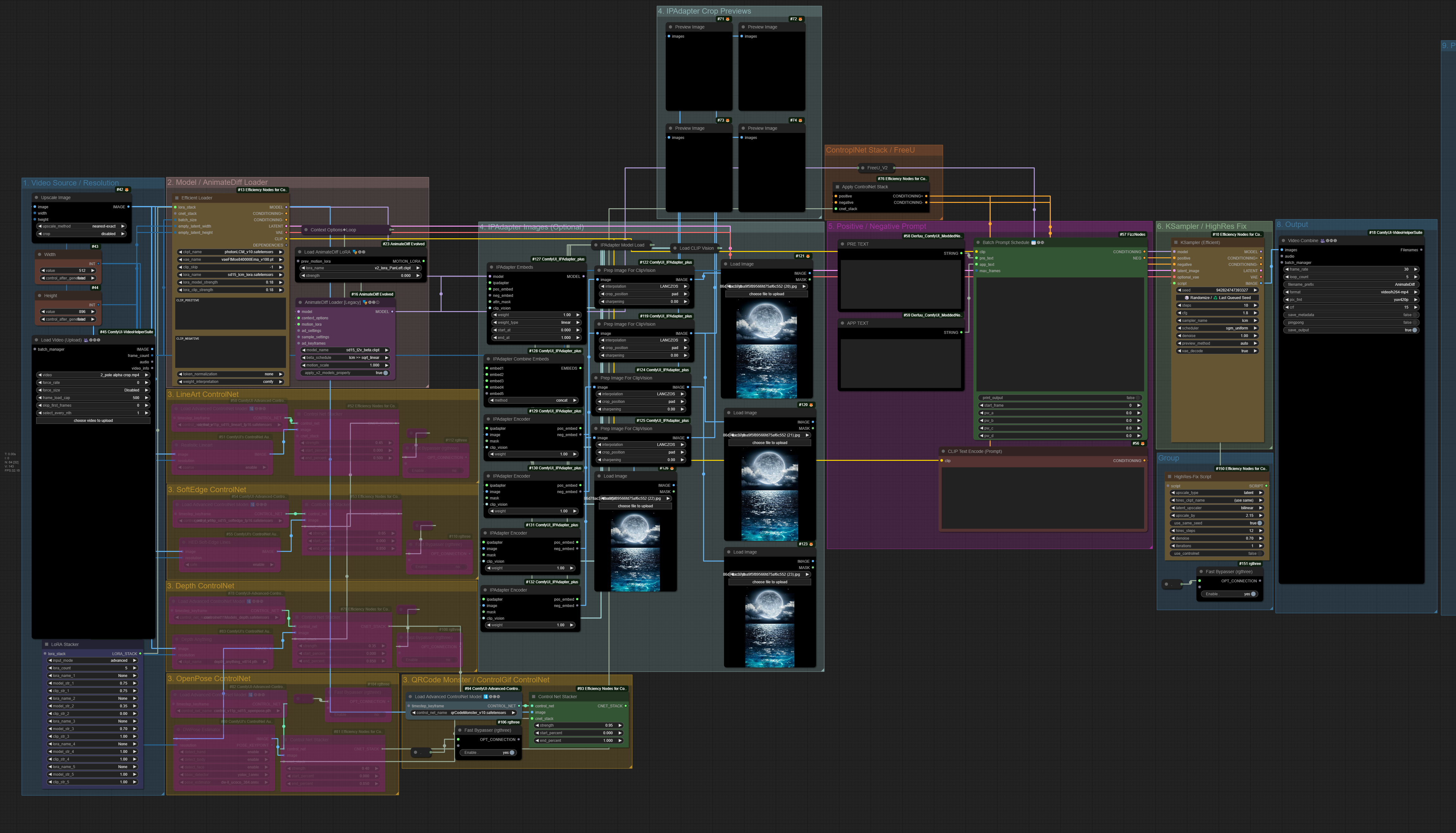Click the Upscale Image node collapse dot
The width and height of the screenshot is (1456, 833).
click(x=36, y=197)
